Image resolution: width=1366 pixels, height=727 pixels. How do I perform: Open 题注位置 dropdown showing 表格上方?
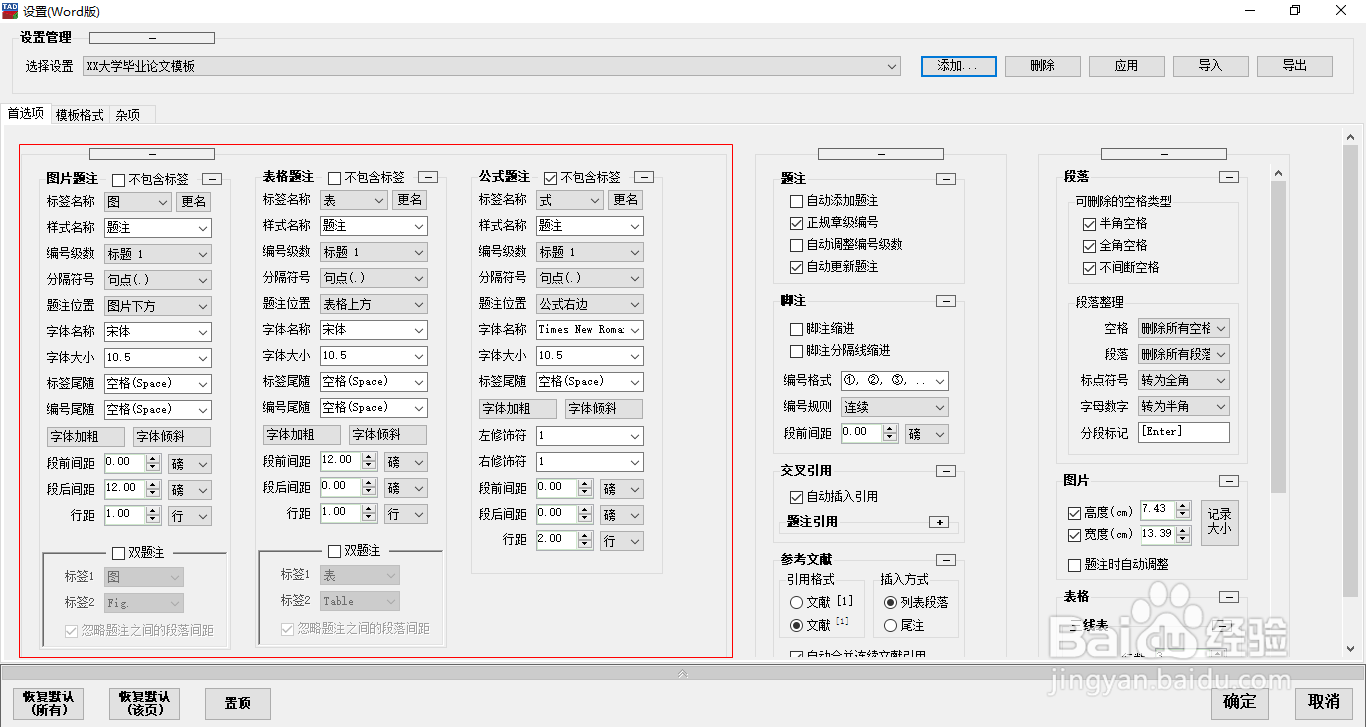tap(373, 304)
